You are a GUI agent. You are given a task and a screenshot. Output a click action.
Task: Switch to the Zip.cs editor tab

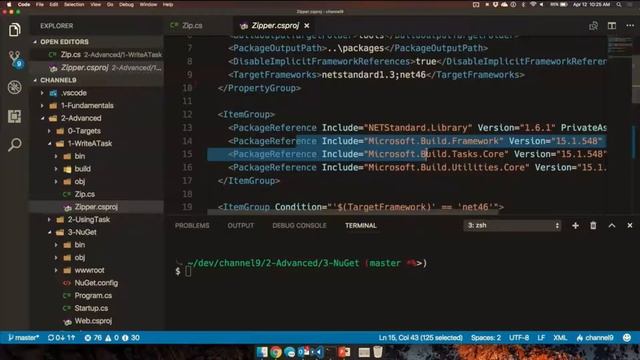(x=192, y=25)
